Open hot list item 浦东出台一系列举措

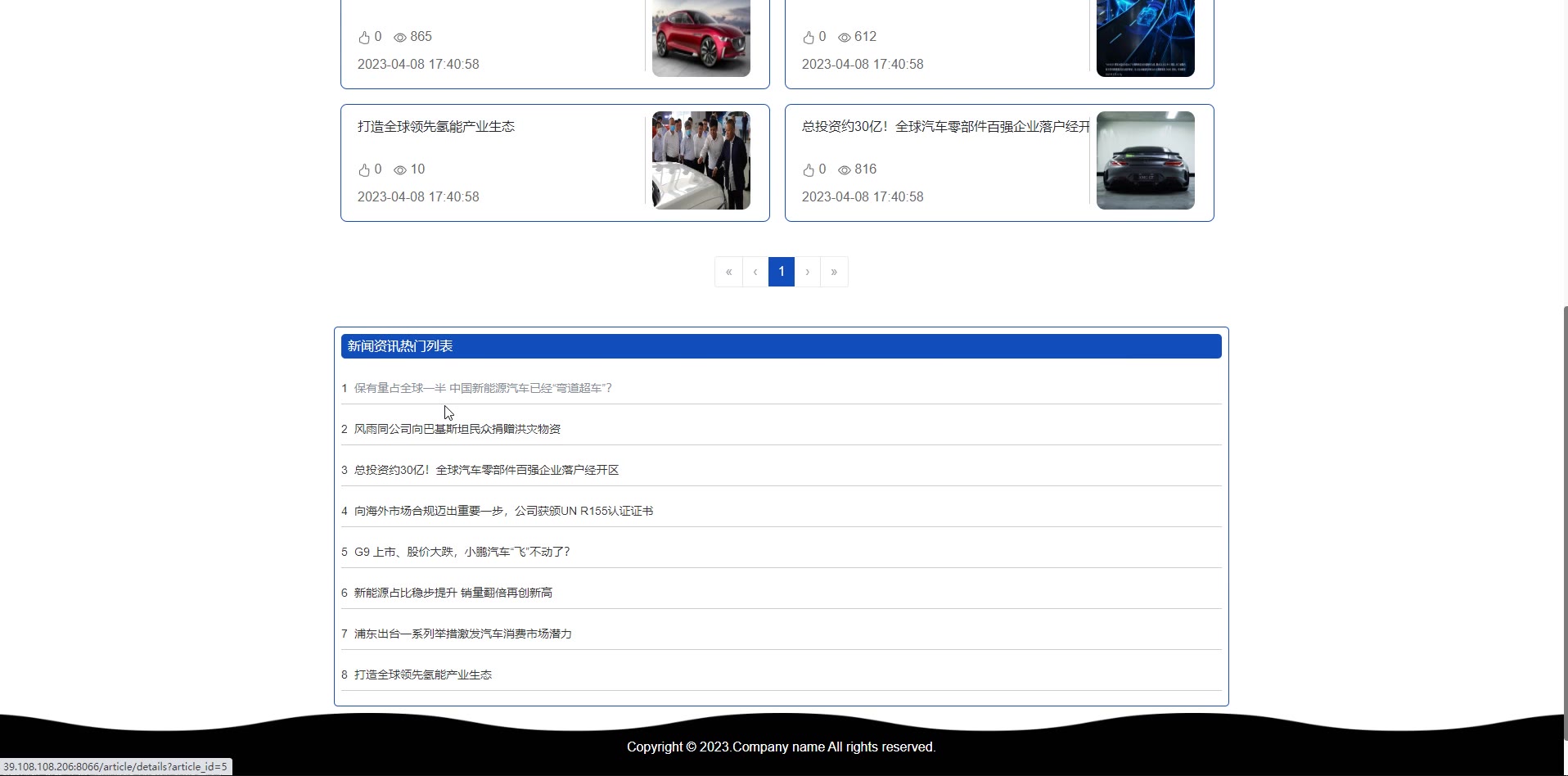(462, 634)
